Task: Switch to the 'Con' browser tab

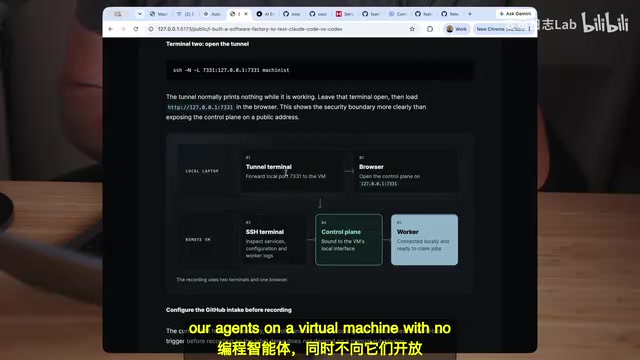Action: [x=398, y=14]
